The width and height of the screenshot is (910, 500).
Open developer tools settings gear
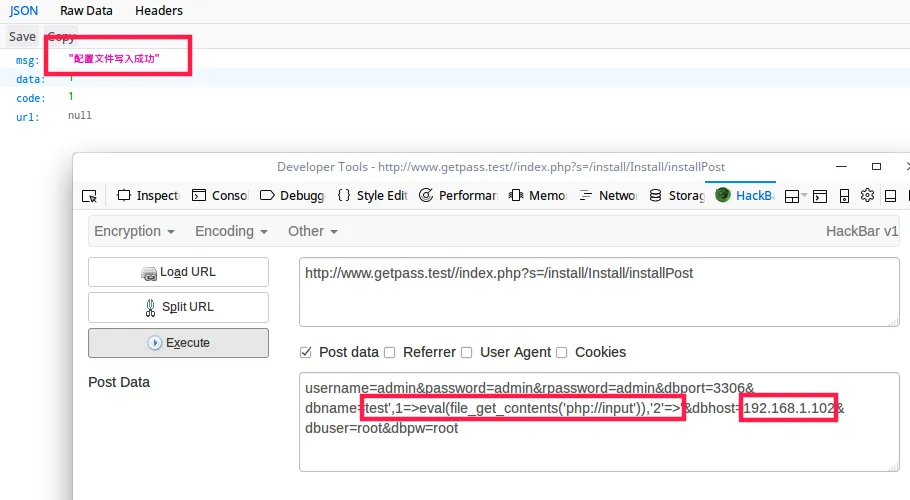tap(867, 196)
